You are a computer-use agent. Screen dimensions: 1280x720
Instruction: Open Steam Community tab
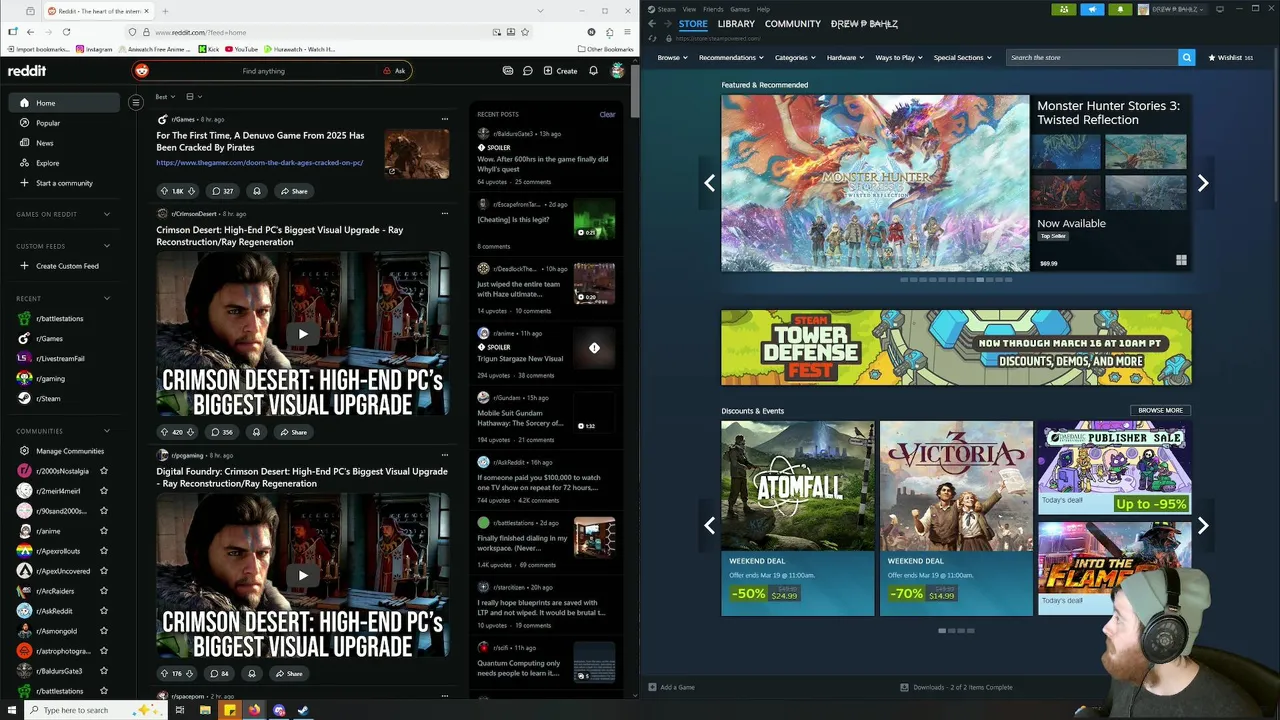[793, 23]
